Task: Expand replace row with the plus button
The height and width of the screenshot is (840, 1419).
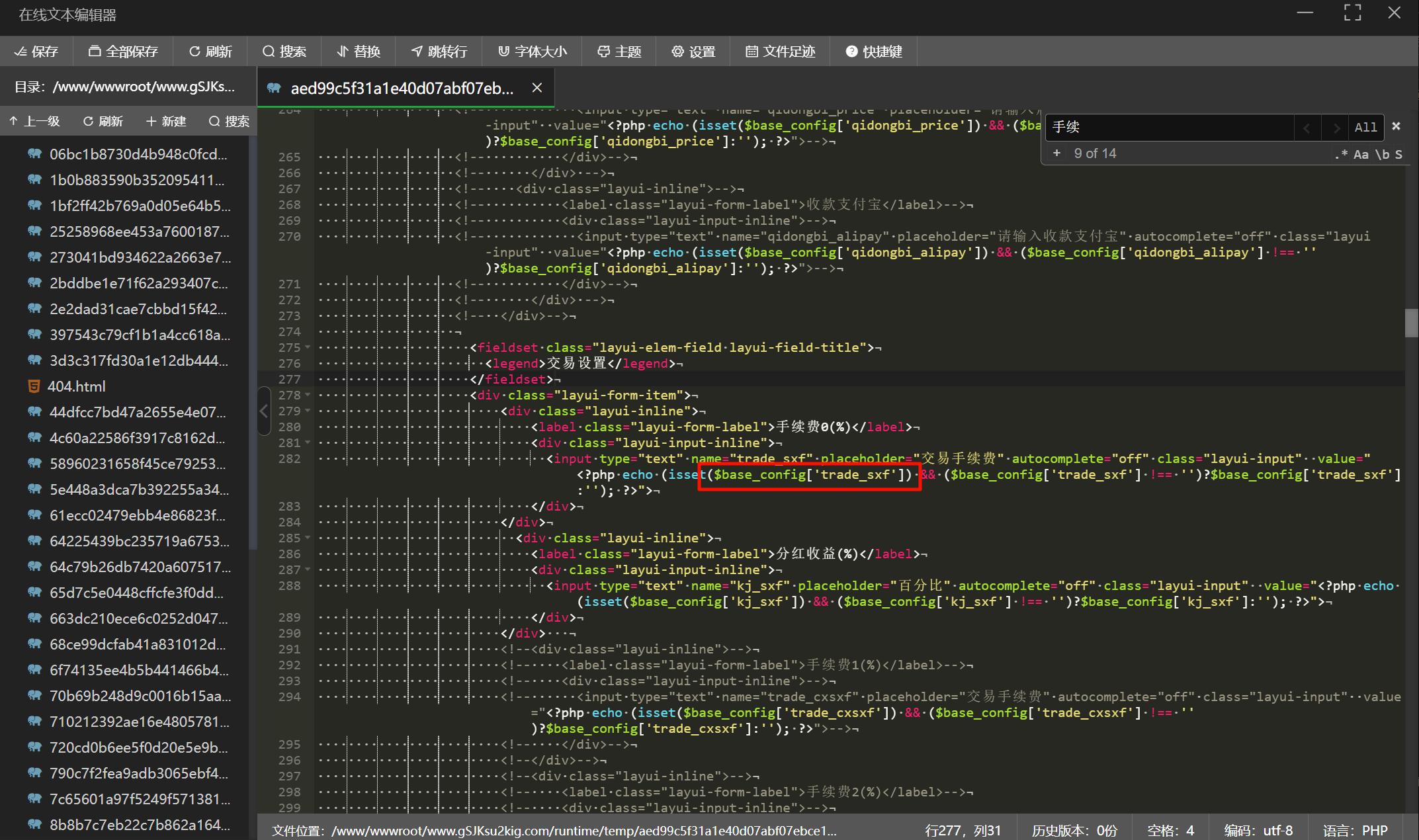Action: (1056, 153)
